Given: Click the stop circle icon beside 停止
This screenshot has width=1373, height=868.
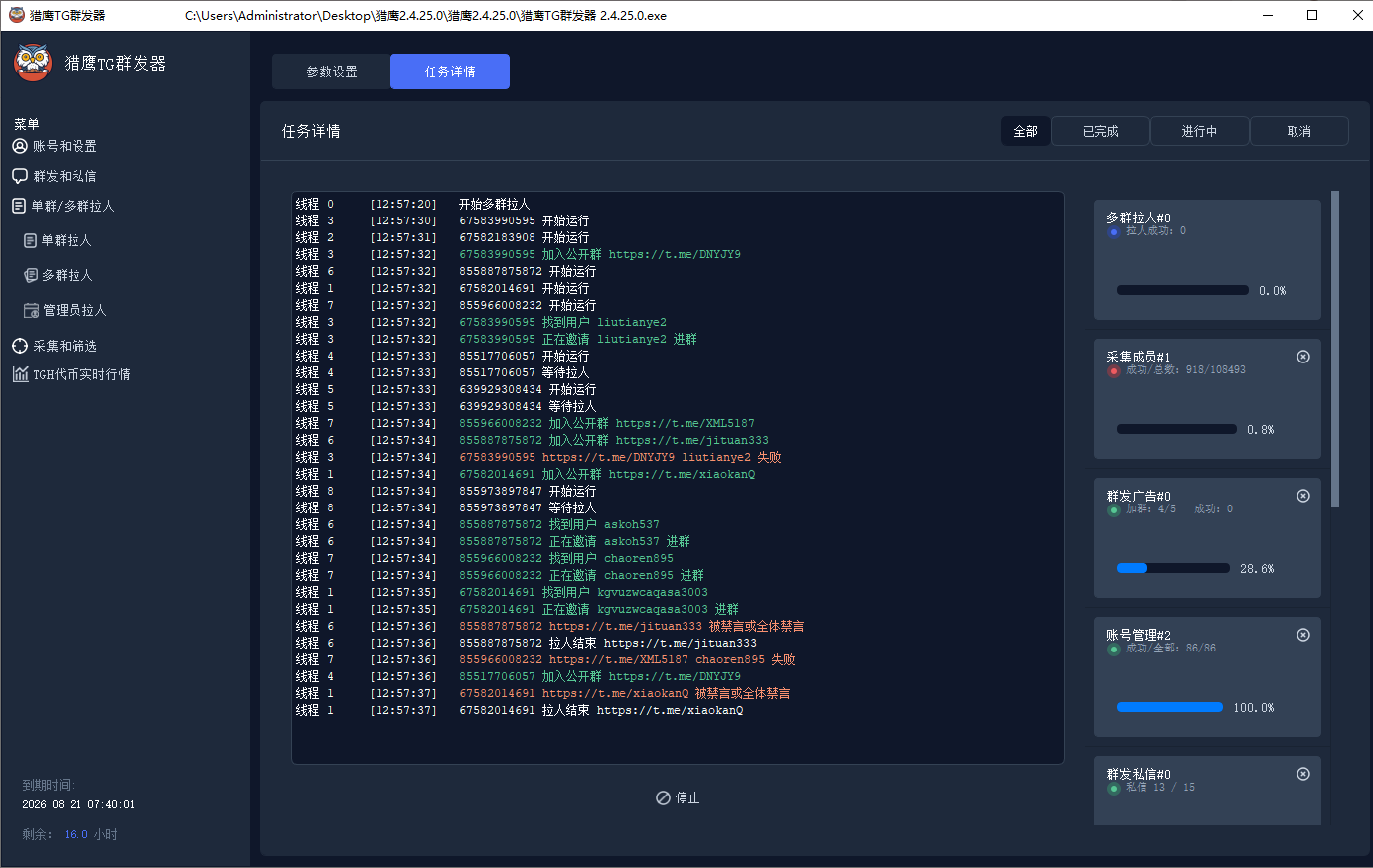Looking at the screenshot, I should [663, 797].
